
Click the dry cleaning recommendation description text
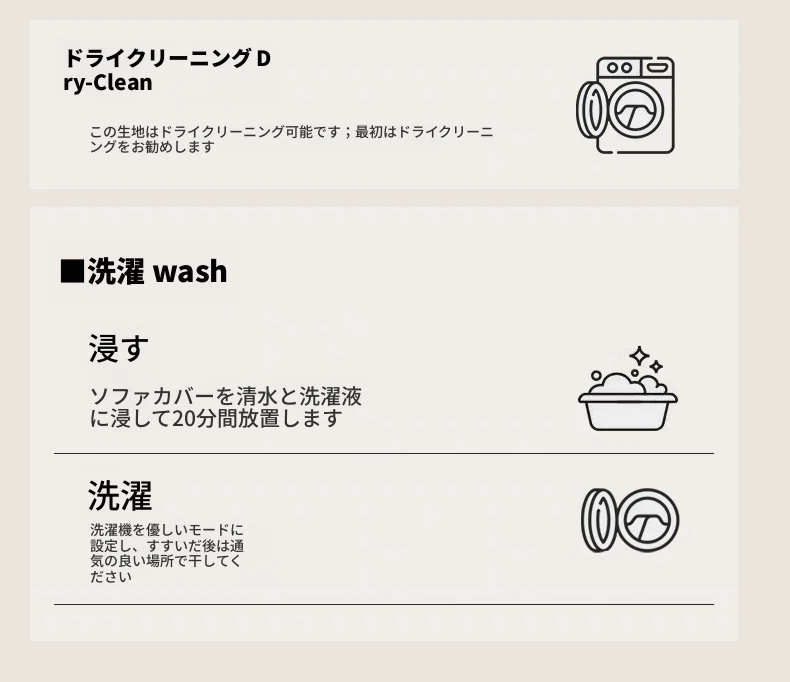point(291,139)
